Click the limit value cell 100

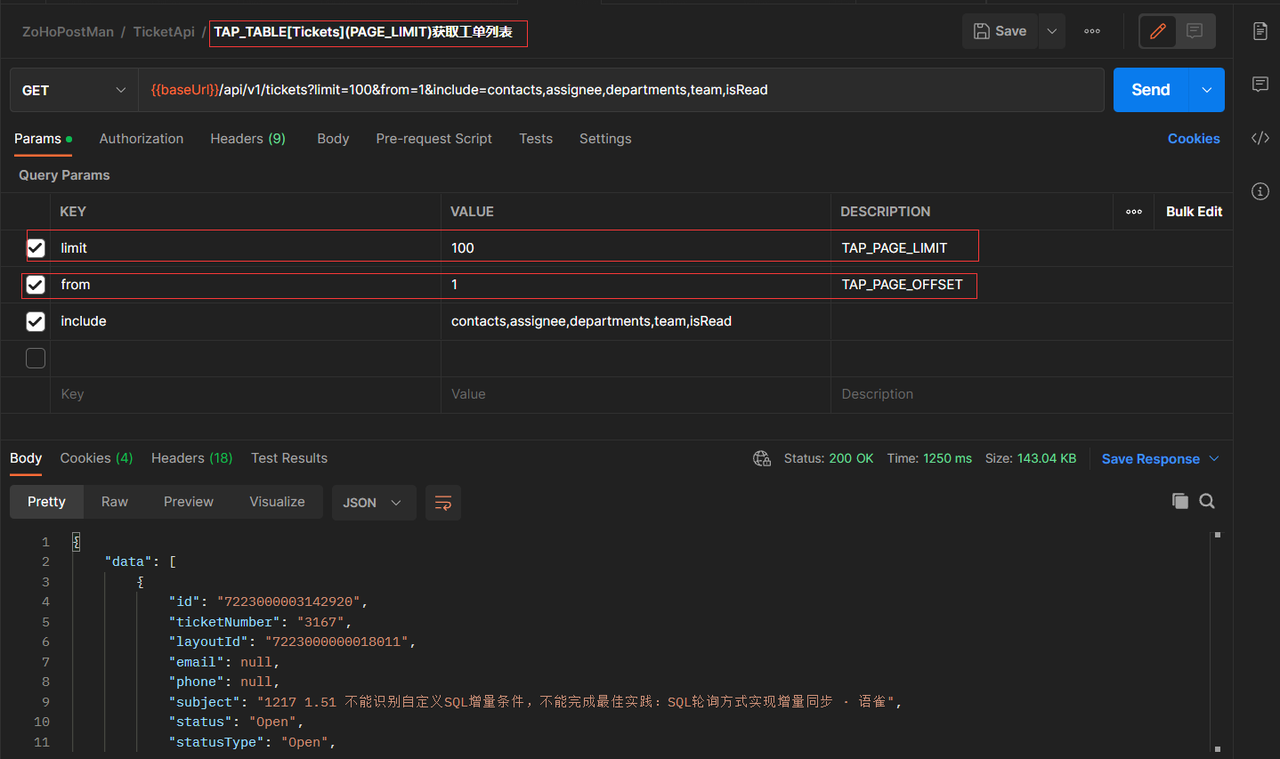pyautogui.click(x=636, y=248)
